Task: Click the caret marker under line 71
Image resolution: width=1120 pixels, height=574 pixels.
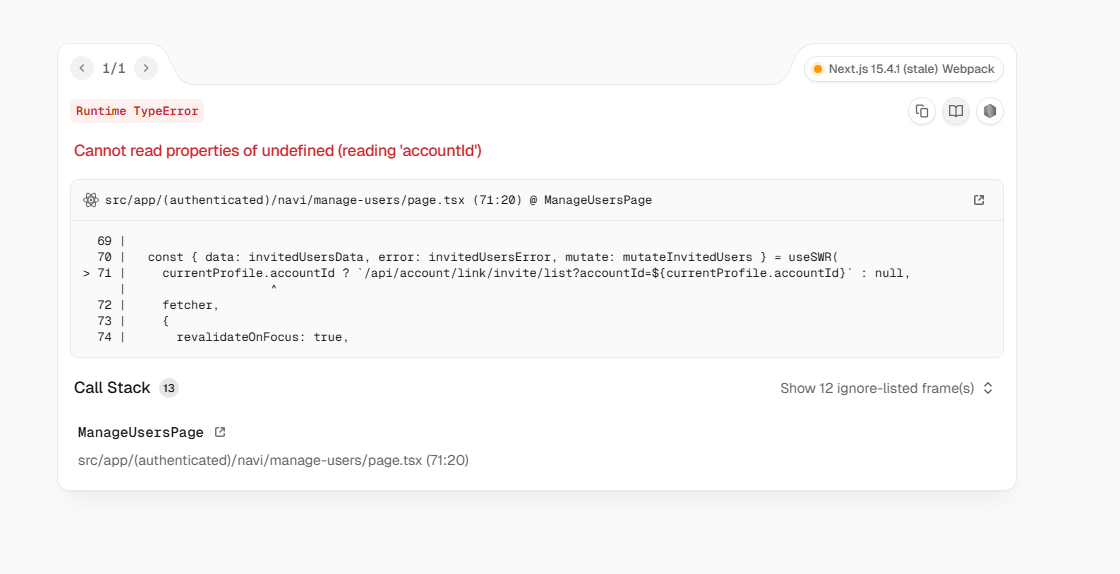Action: pos(274,289)
